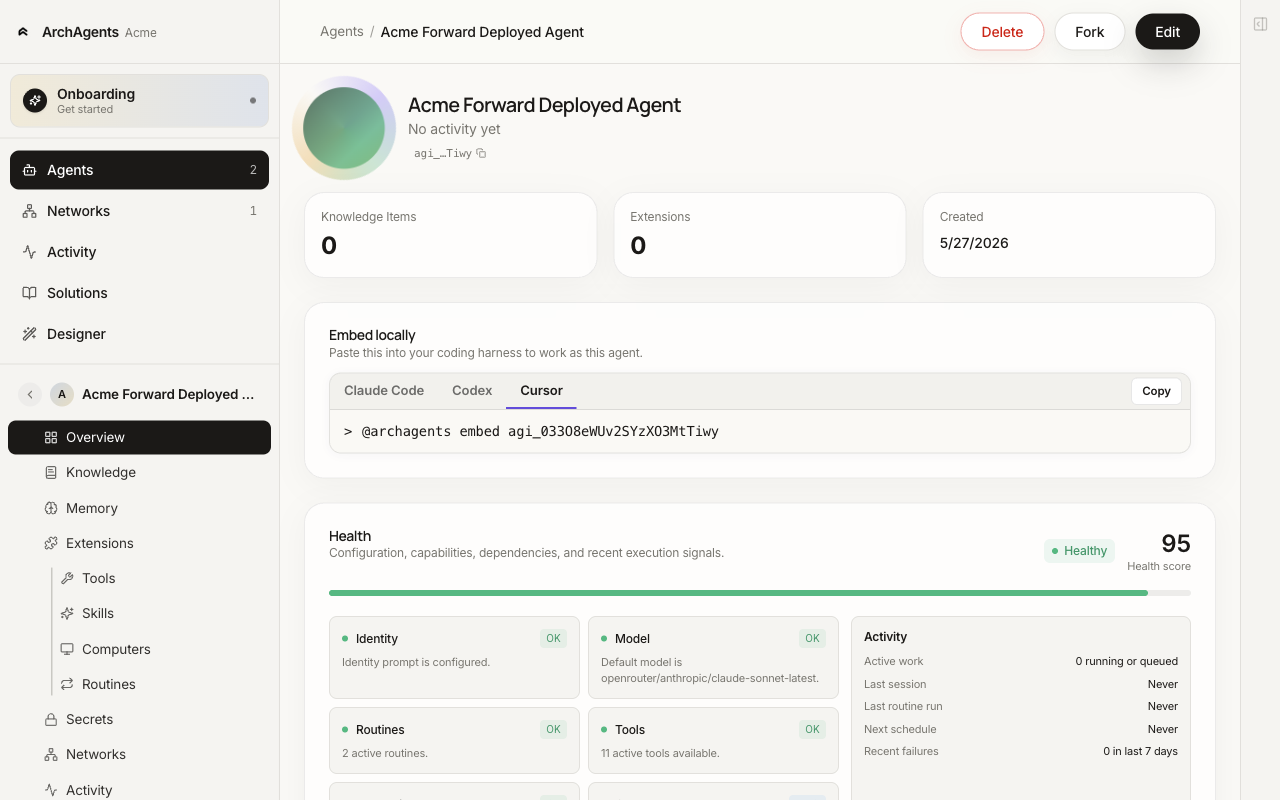1280x800 pixels.
Task: Click the Fork button
Action: 1089,32
